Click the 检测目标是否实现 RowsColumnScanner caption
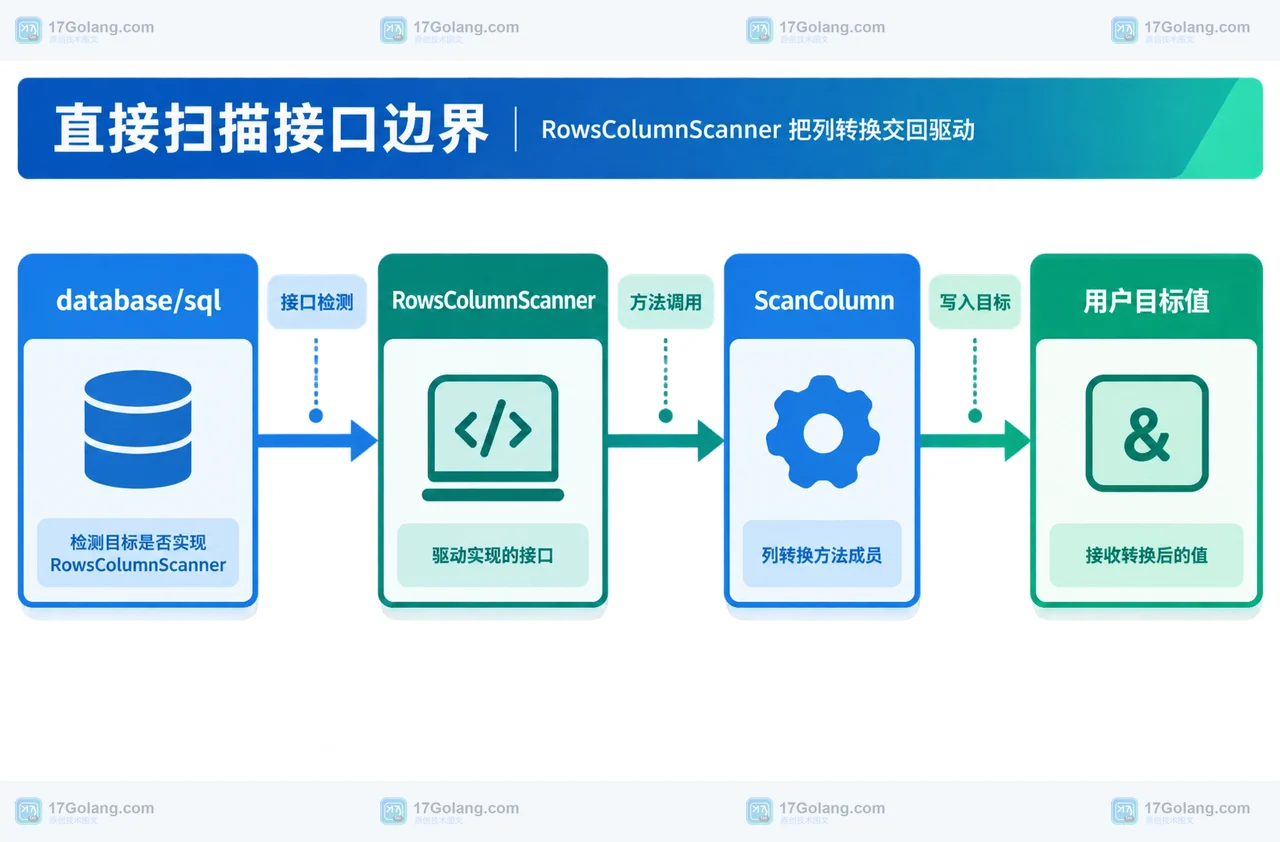This screenshot has width=1280, height=842. [138, 553]
